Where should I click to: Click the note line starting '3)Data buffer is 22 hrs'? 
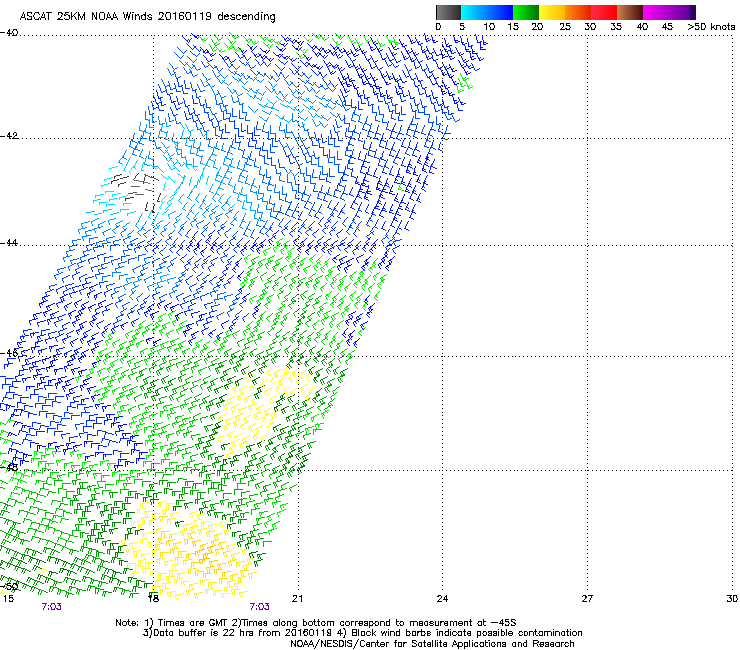tap(362, 633)
